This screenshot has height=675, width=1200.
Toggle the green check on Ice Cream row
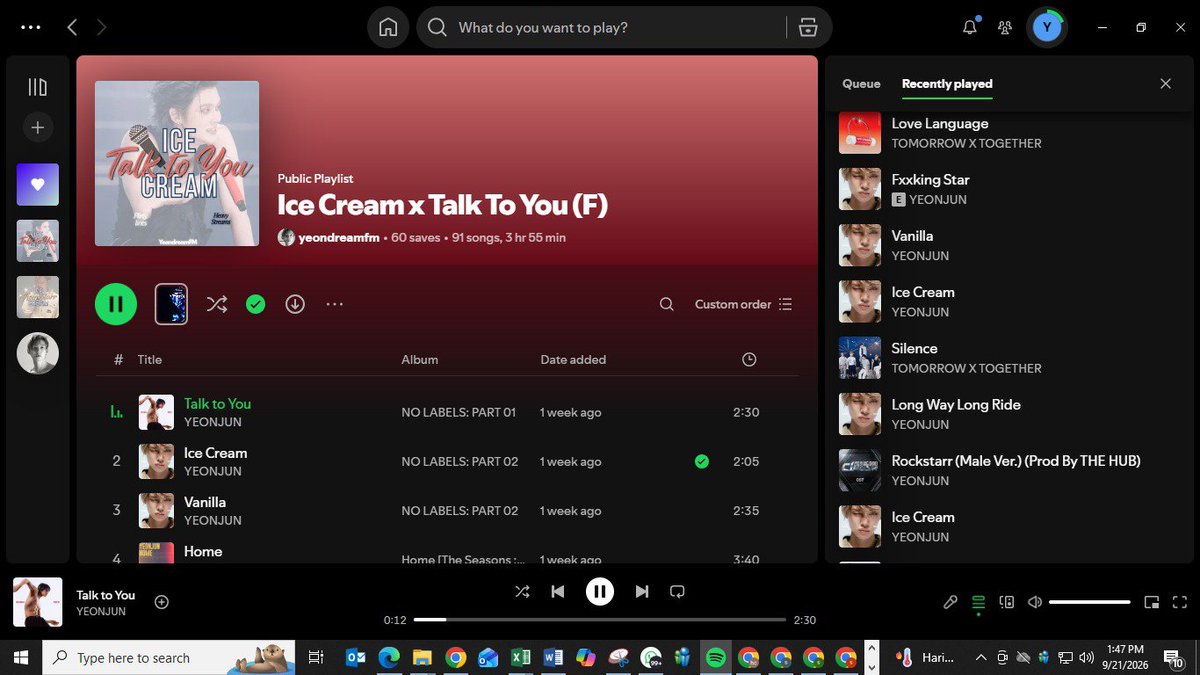tap(702, 461)
